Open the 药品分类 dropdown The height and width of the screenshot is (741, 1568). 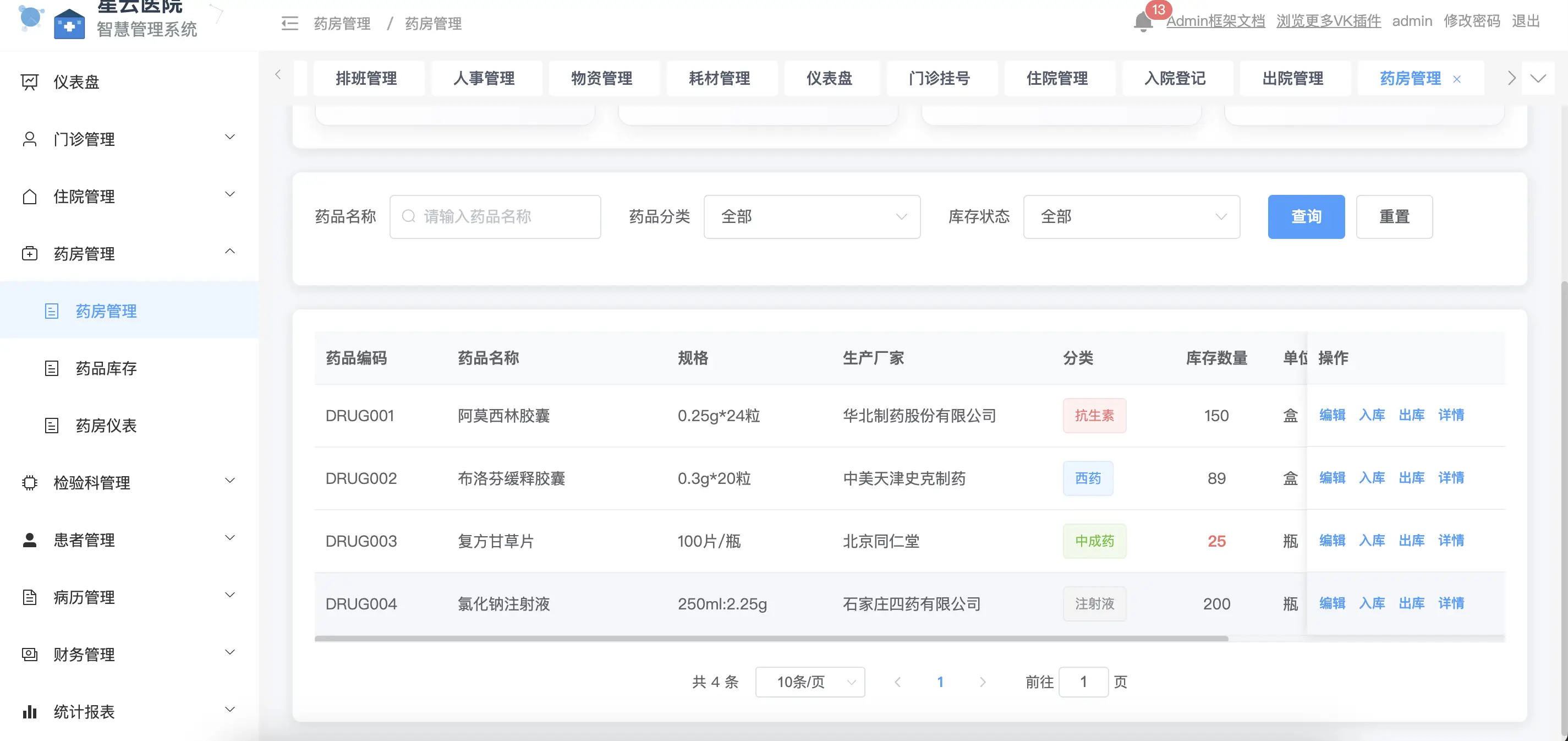pyautogui.click(x=812, y=217)
